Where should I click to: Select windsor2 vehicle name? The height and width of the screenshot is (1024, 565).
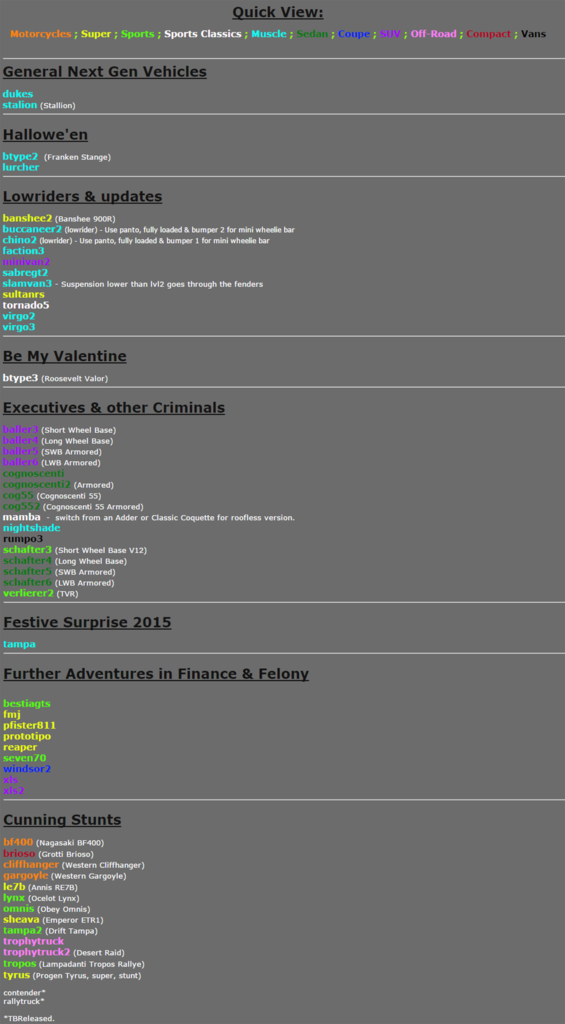27,769
